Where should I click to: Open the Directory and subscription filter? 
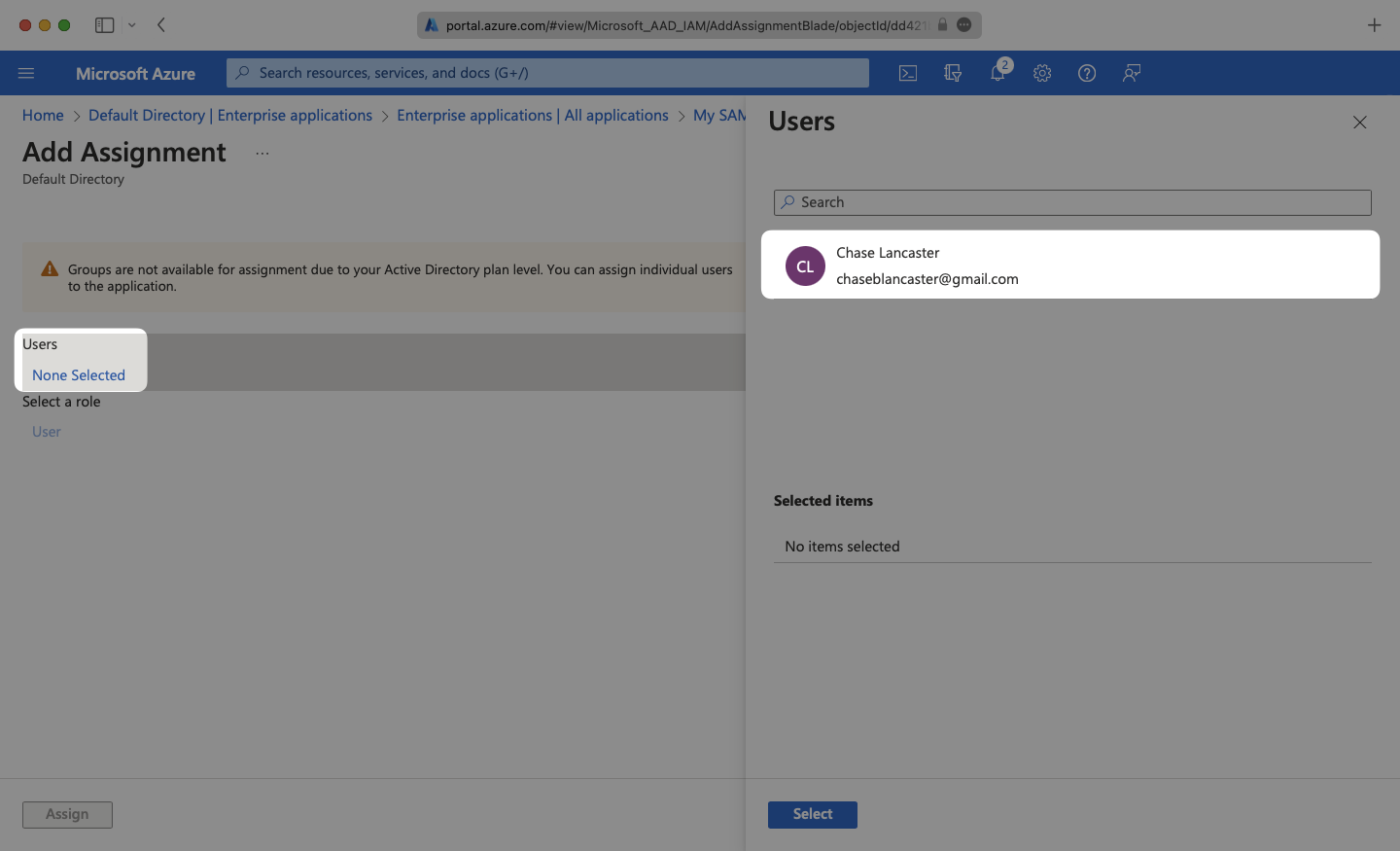952,72
